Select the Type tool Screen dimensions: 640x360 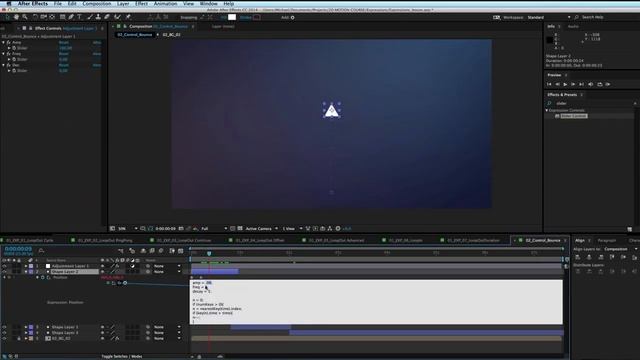pyautogui.click(x=79, y=17)
